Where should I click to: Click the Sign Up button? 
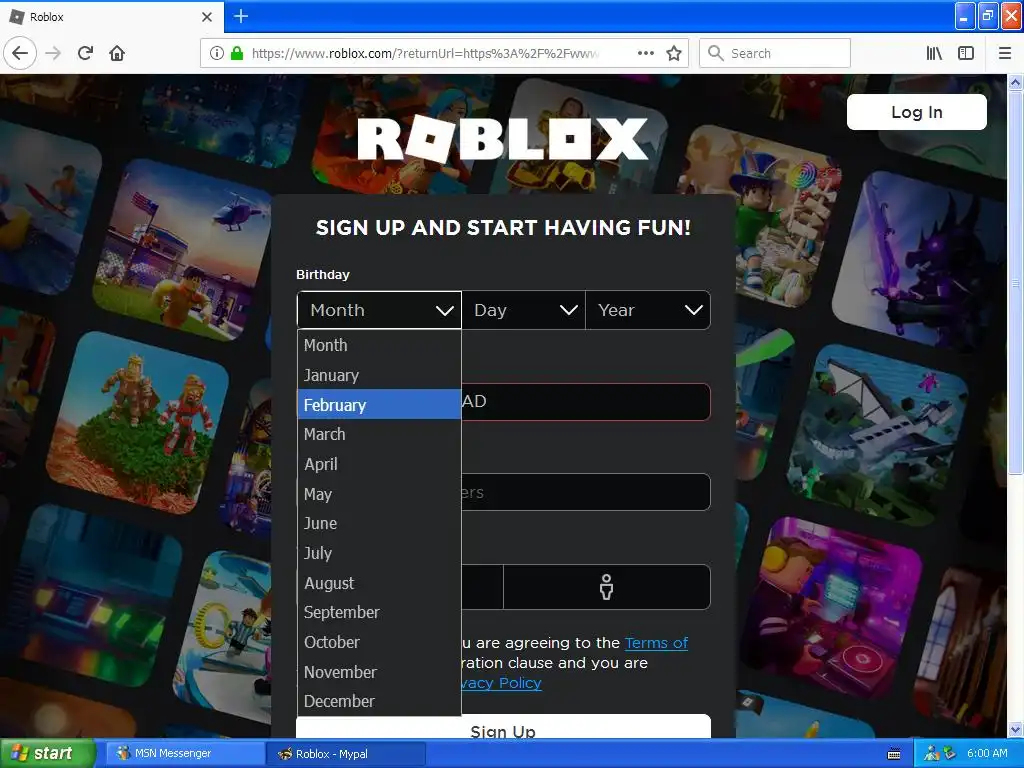[503, 728]
